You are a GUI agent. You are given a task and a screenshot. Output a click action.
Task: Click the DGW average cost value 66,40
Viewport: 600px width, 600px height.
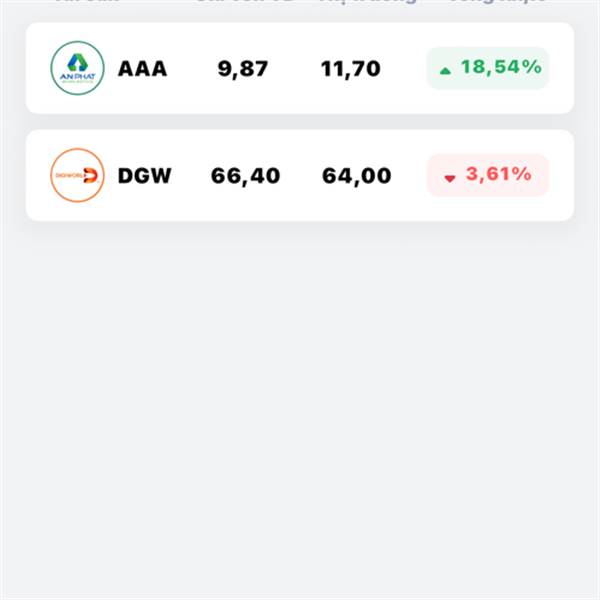[245, 176]
